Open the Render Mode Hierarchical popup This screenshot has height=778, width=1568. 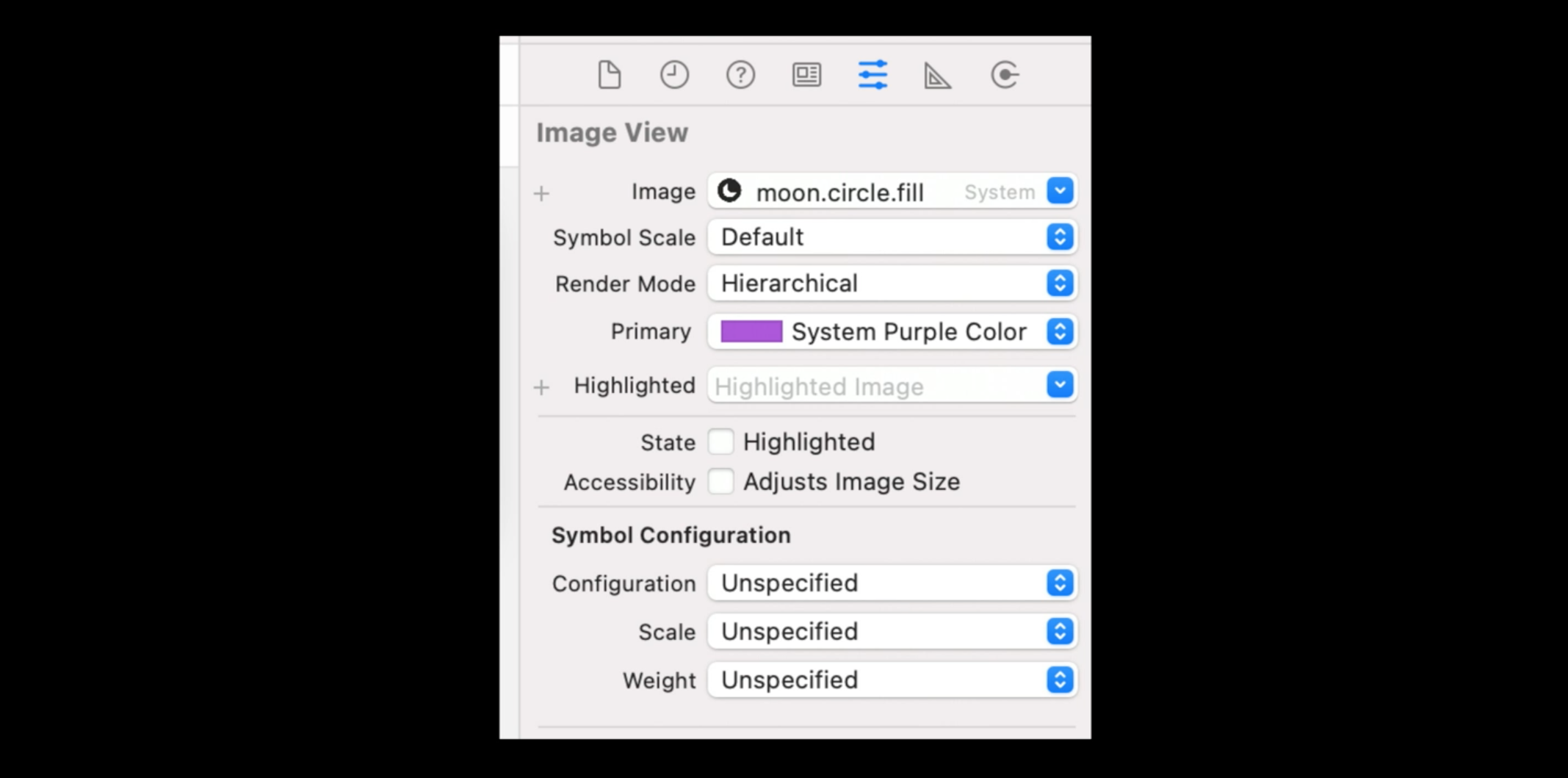click(x=892, y=283)
